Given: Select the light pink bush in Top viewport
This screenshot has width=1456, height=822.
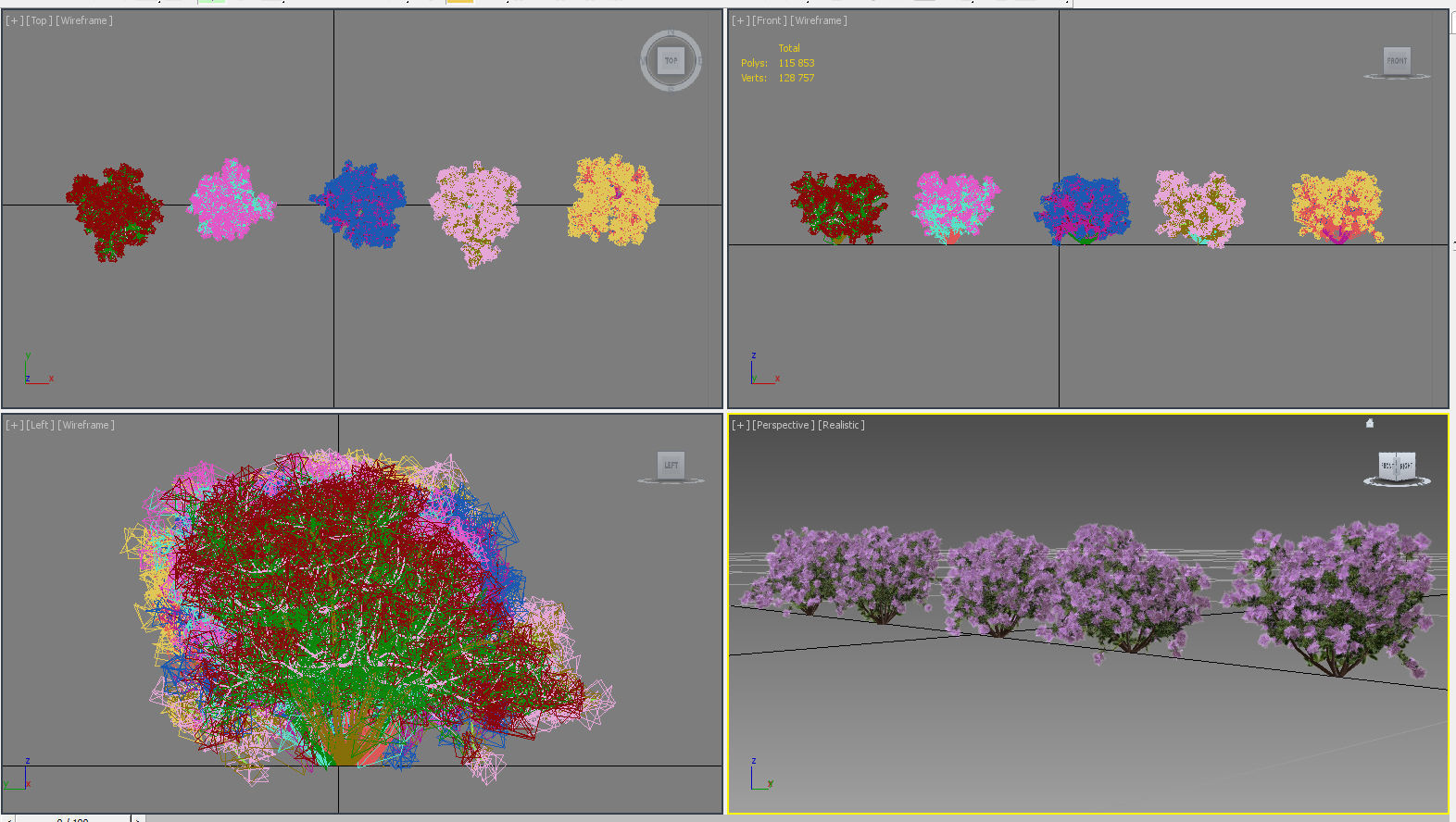Looking at the screenshot, I should pos(475,213).
